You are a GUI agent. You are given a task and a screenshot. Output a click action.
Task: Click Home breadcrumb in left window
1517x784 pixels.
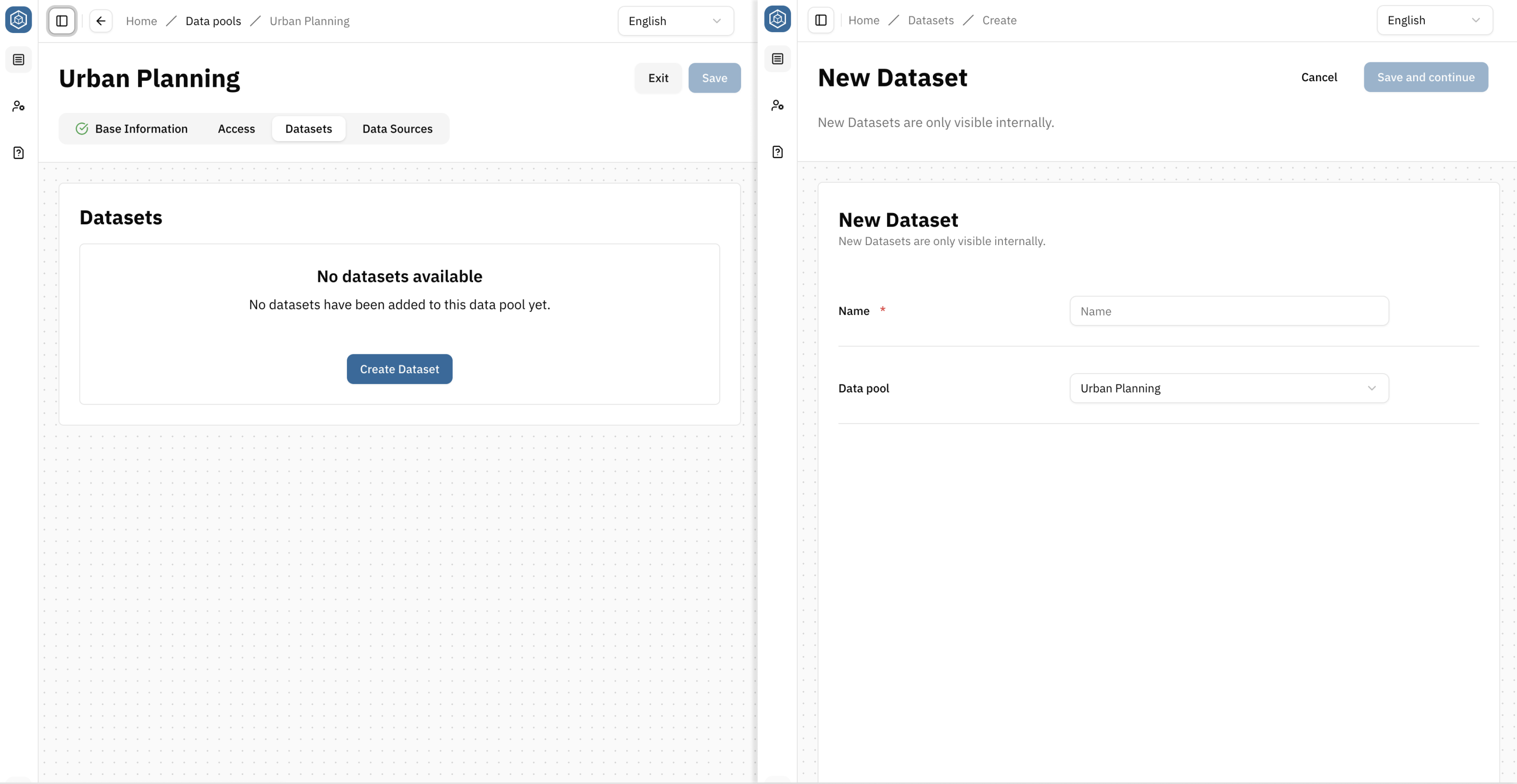click(141, 21)
